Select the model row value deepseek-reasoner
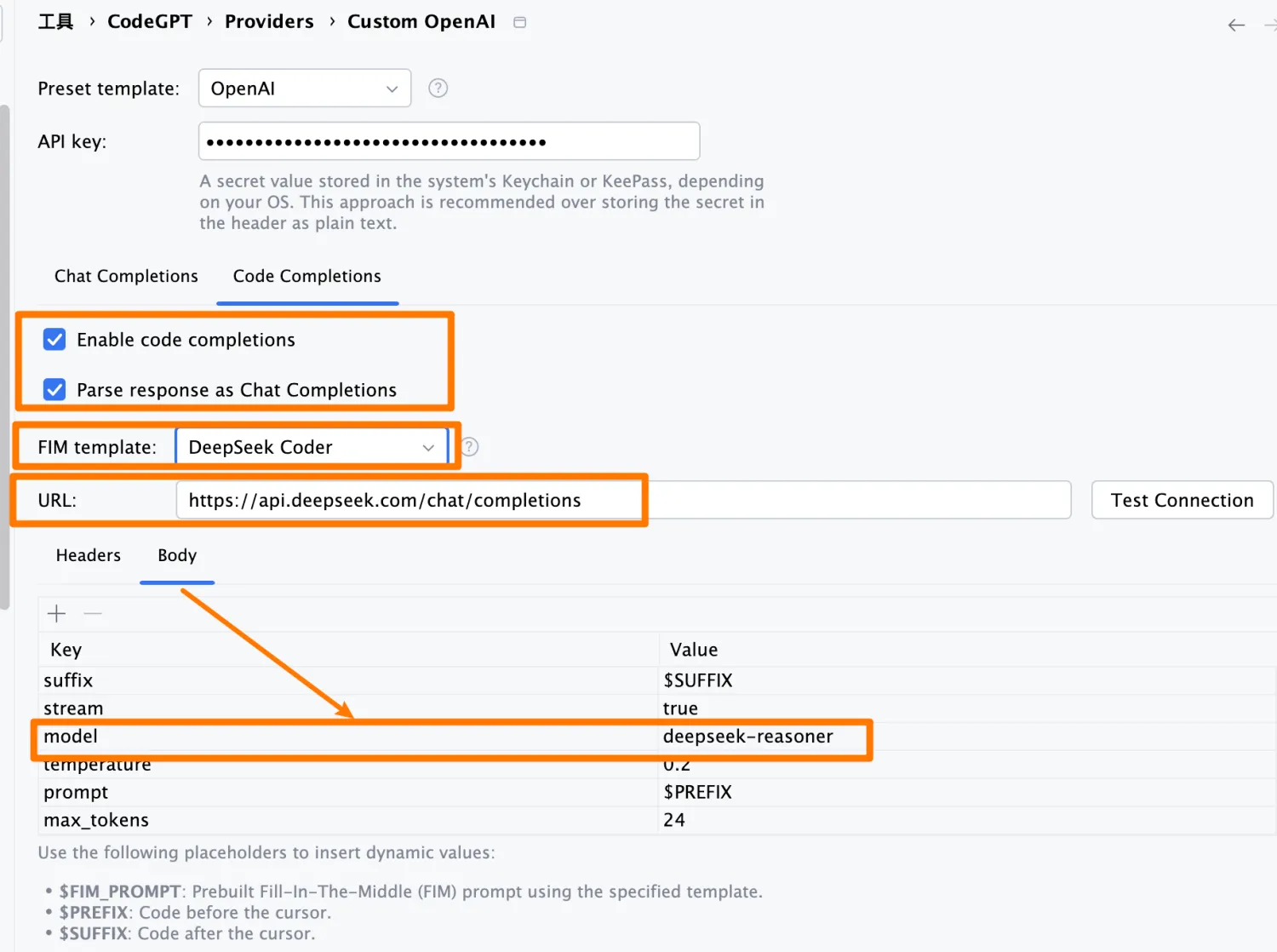 tap(747, 737)
